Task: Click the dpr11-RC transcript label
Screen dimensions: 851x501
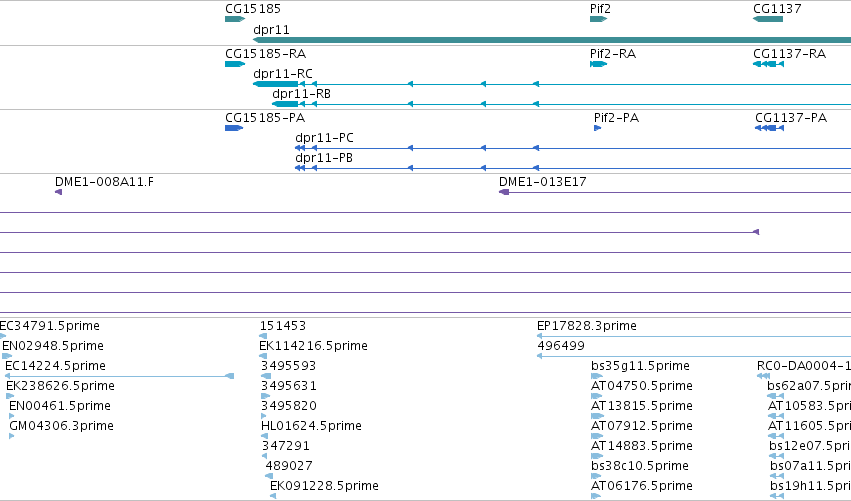Action: coord(283,74)
